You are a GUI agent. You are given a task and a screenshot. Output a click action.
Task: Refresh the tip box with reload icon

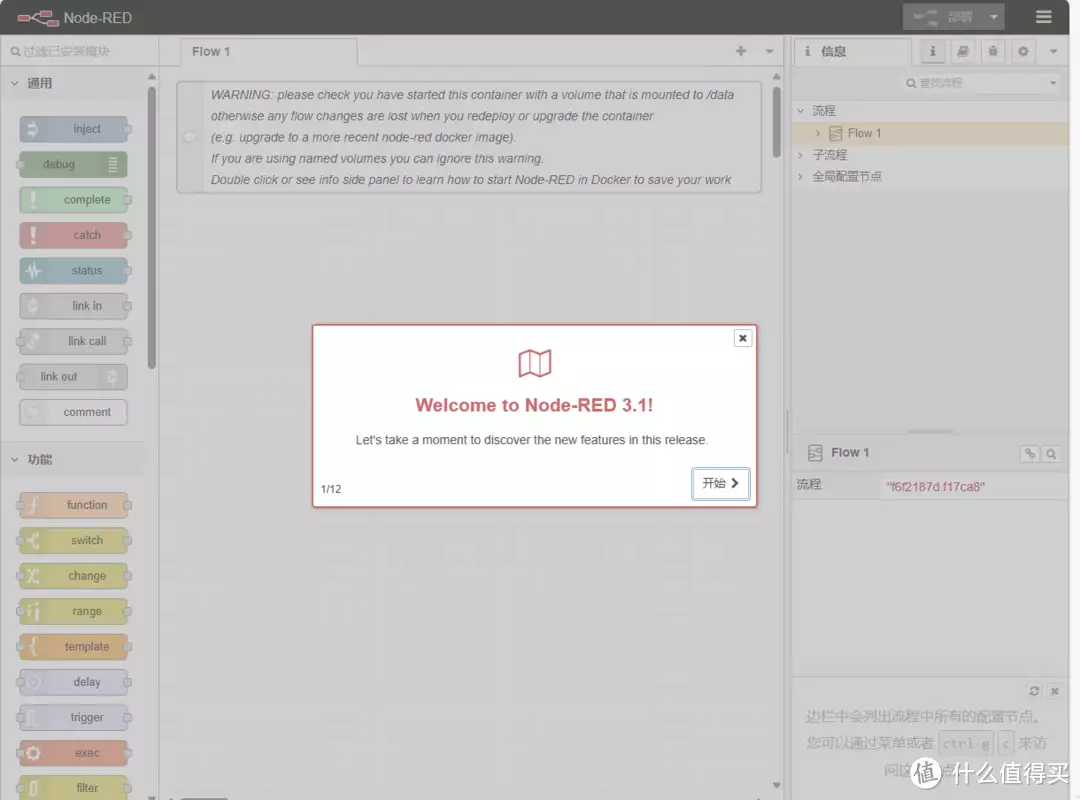click(x=1034, y=690)
